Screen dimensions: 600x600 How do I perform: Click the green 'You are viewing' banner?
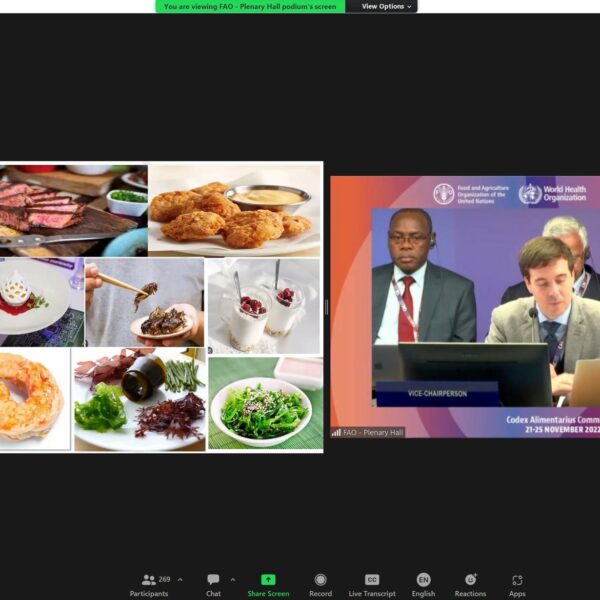click(x=250, y=6)
